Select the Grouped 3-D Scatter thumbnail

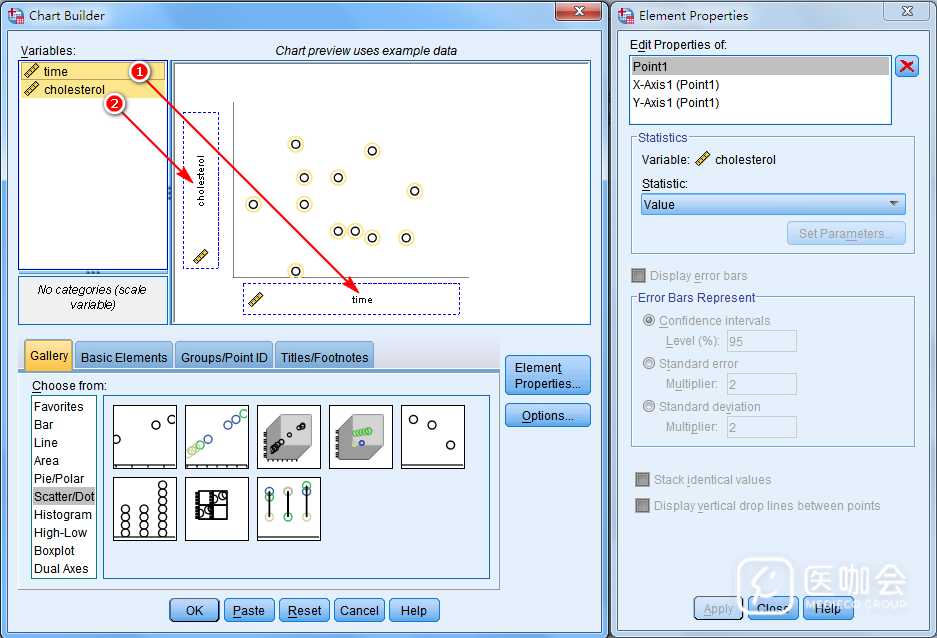tap(361, 437)
